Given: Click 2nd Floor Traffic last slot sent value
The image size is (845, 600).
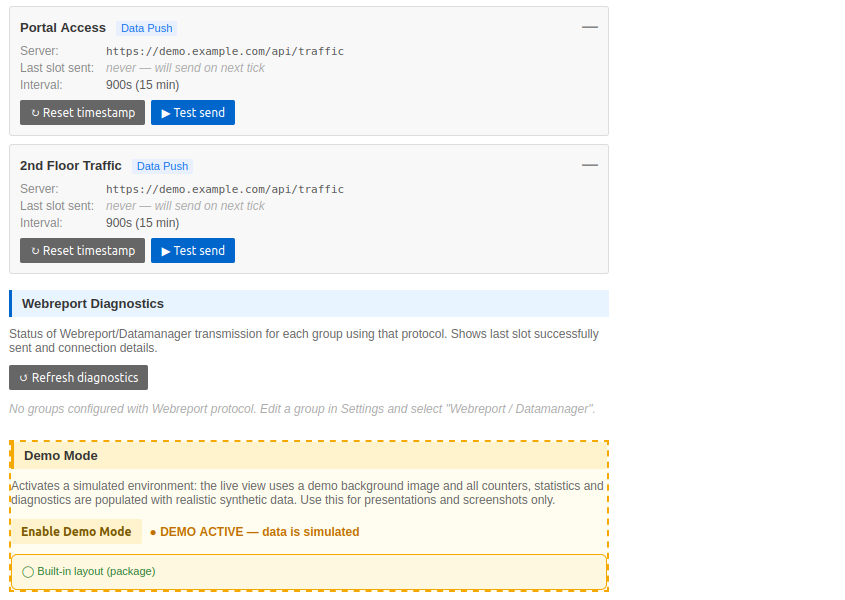Looking at the screenshot, I should [x=185, y=206].
